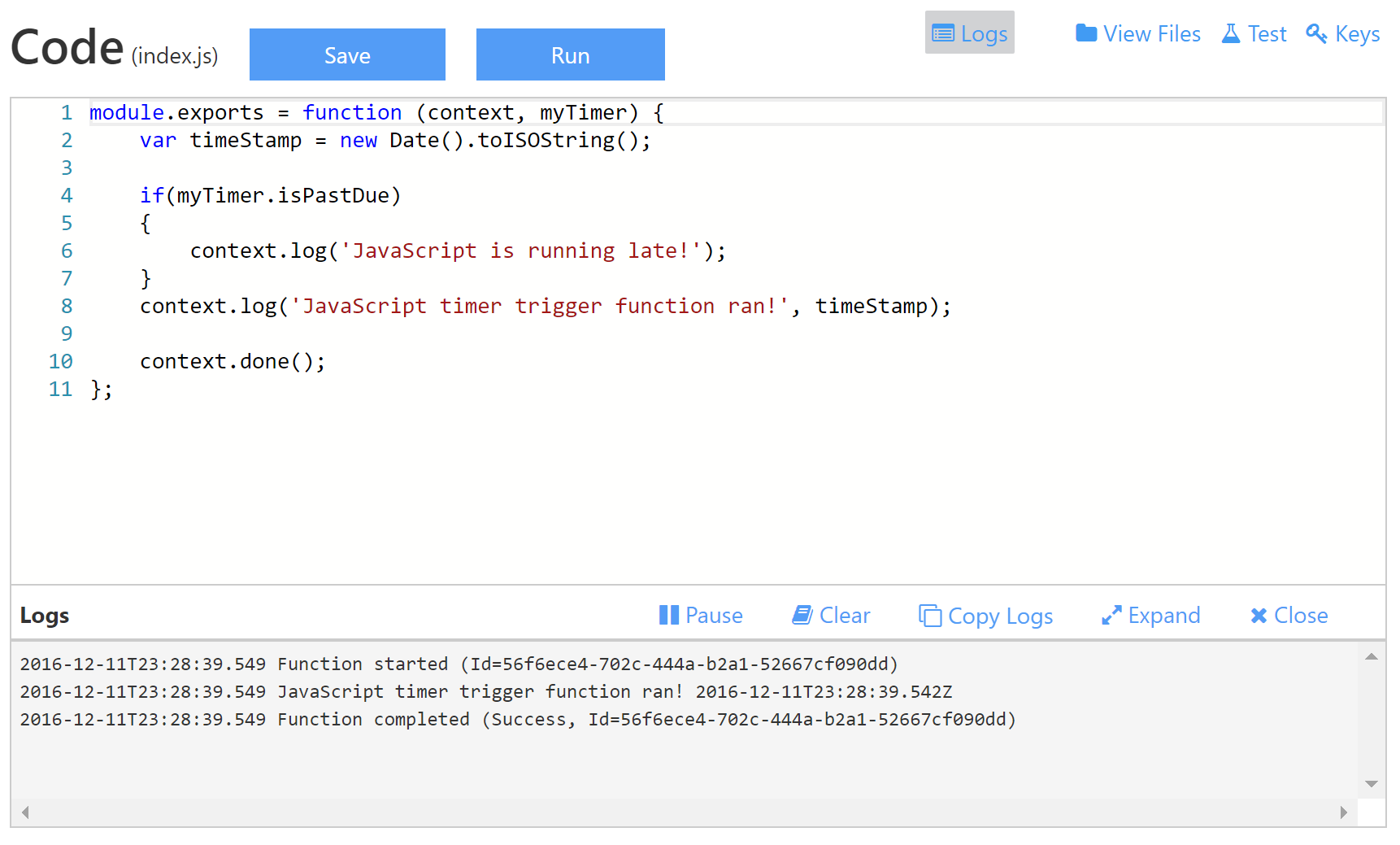Save the index.js code
Image resolution: width=1400 pixels, height=845 pixels.
(347, 54)
